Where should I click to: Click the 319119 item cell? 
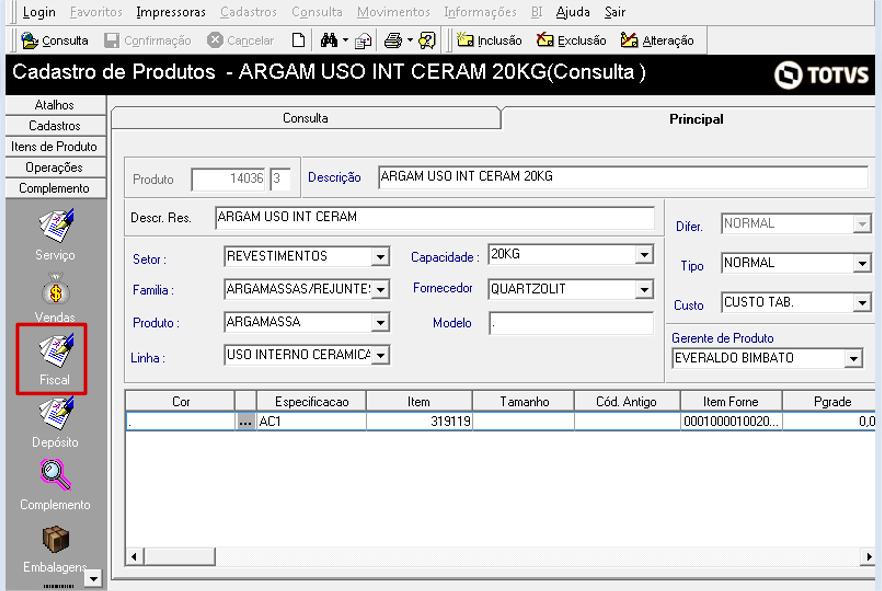[419, 422]
